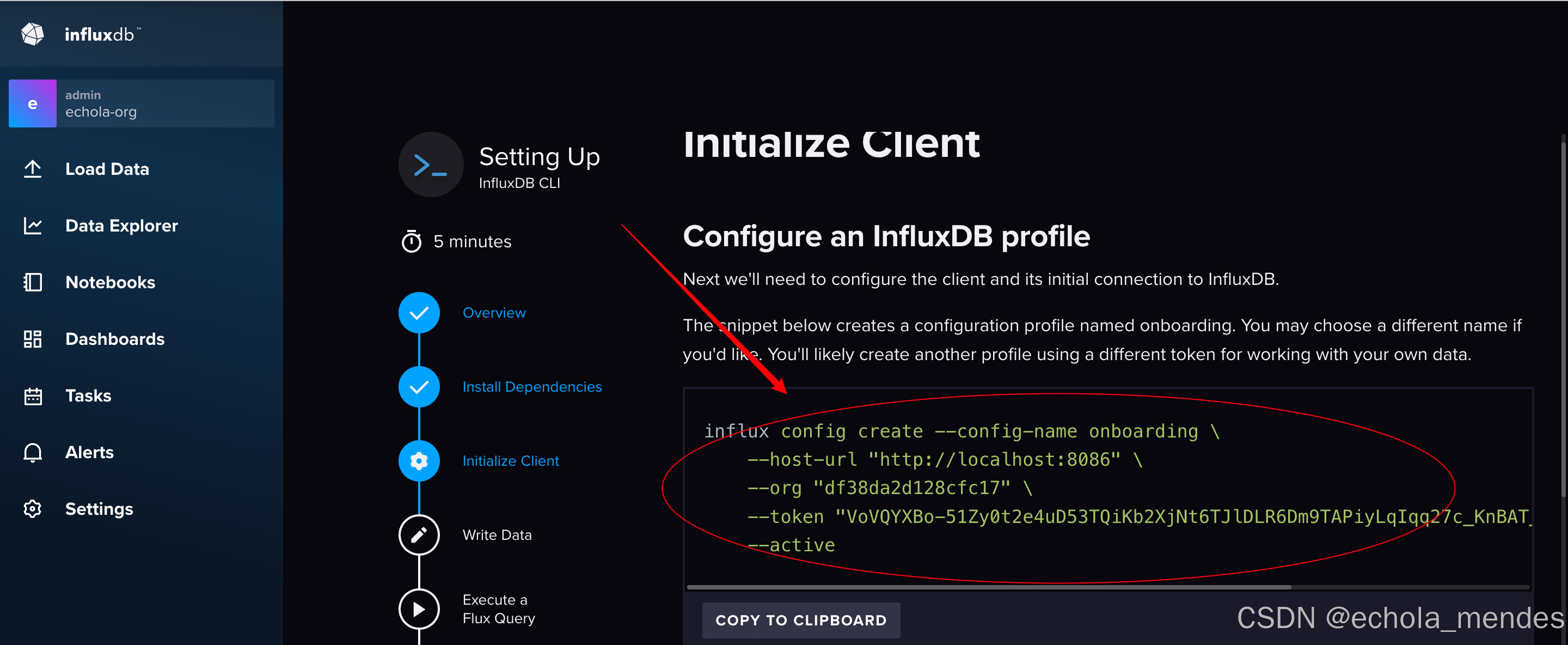Jump to Install Dependencies step link
Screen dimensions: 1568x645
pyautogui.click(x=532, y=387)
